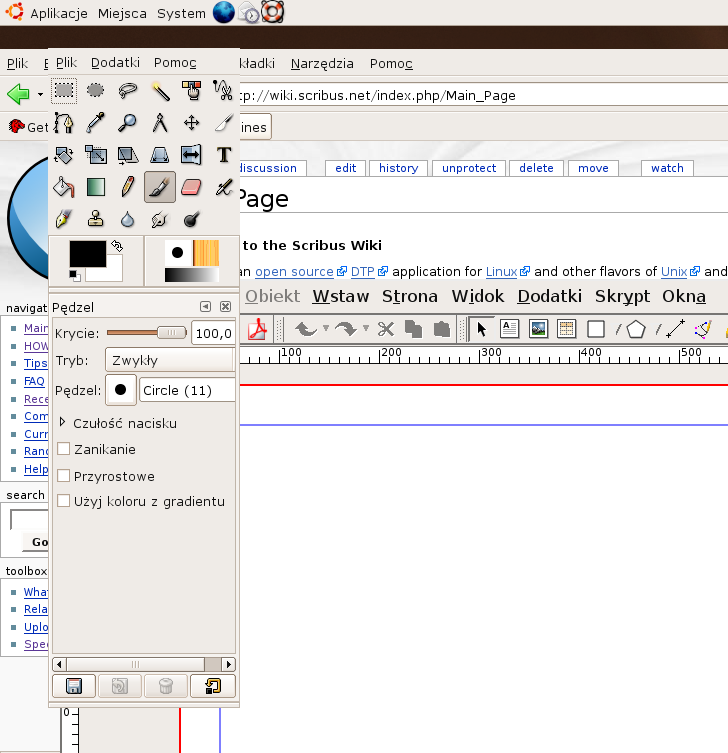Check Użyj koloru z gradientu option
Image resolution: width=728 pixels, height=753 pixels.
click(x=64, y=501)
